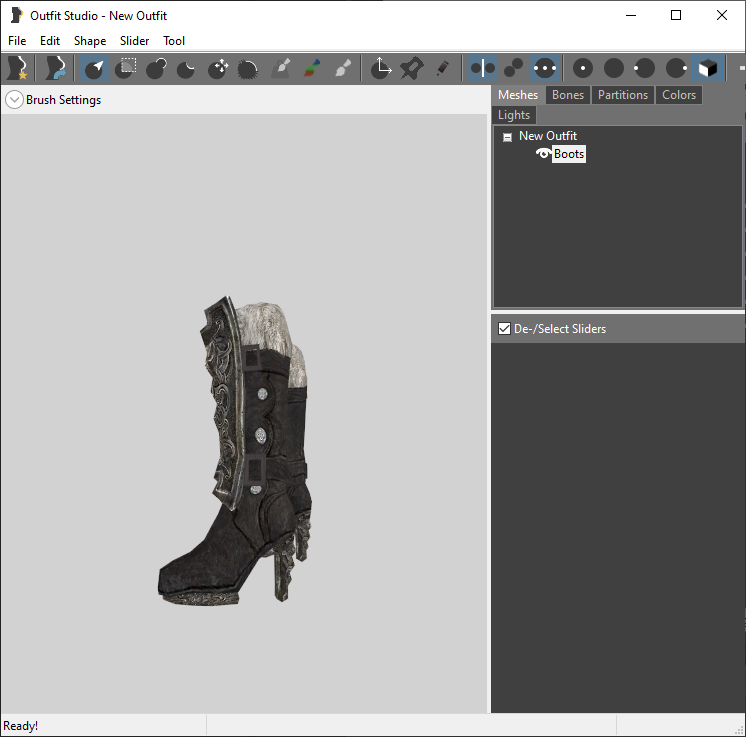Choose the Mask brush tool
This screenshot has width=746, height=737.
coord(126,69)
